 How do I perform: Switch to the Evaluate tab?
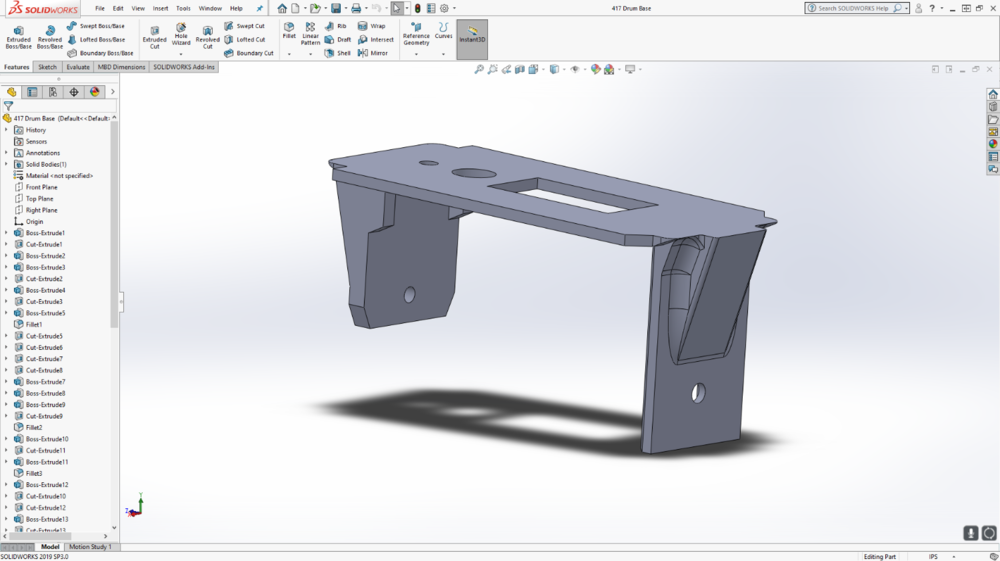tap(78, 67)
